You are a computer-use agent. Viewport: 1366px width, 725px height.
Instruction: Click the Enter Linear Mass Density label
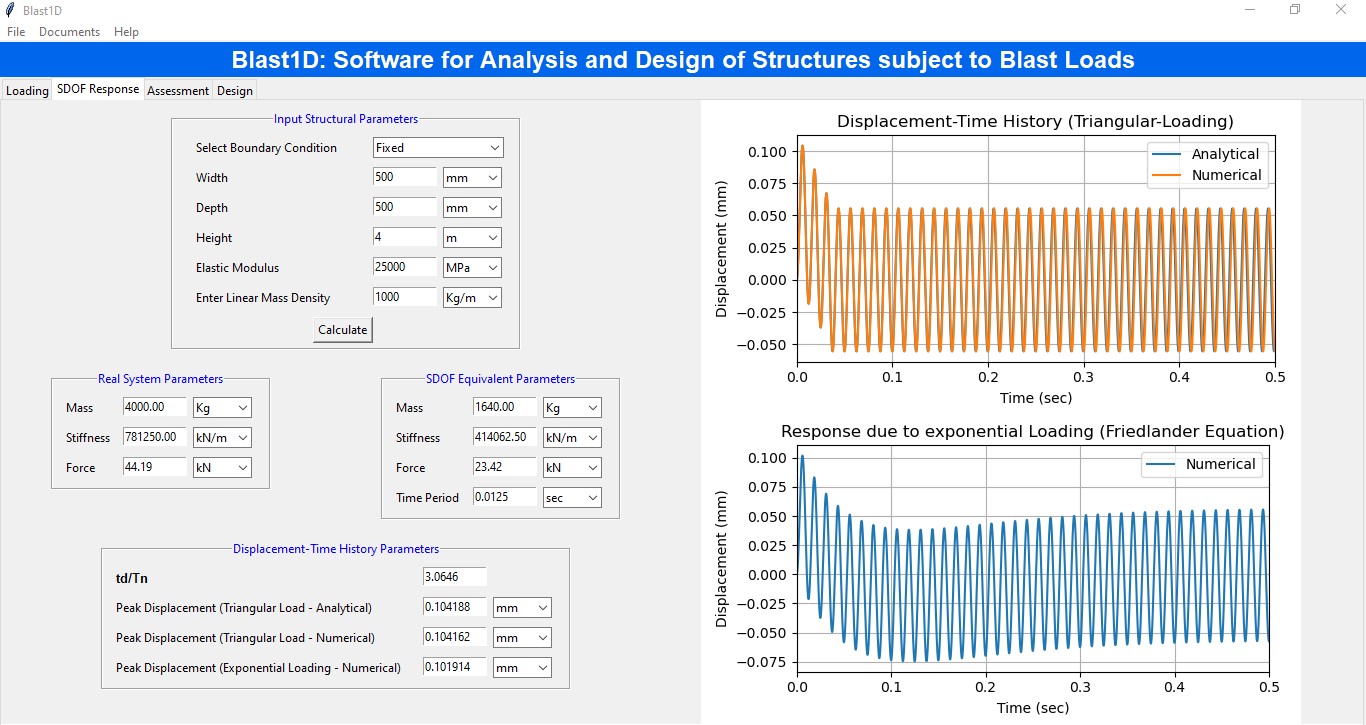tap(263, 298)
